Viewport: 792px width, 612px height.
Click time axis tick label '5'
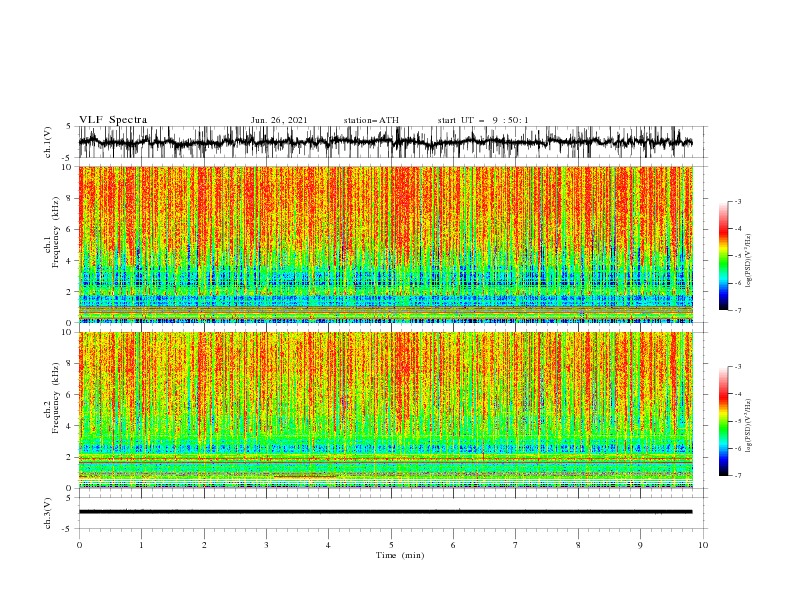click(391, 545)
